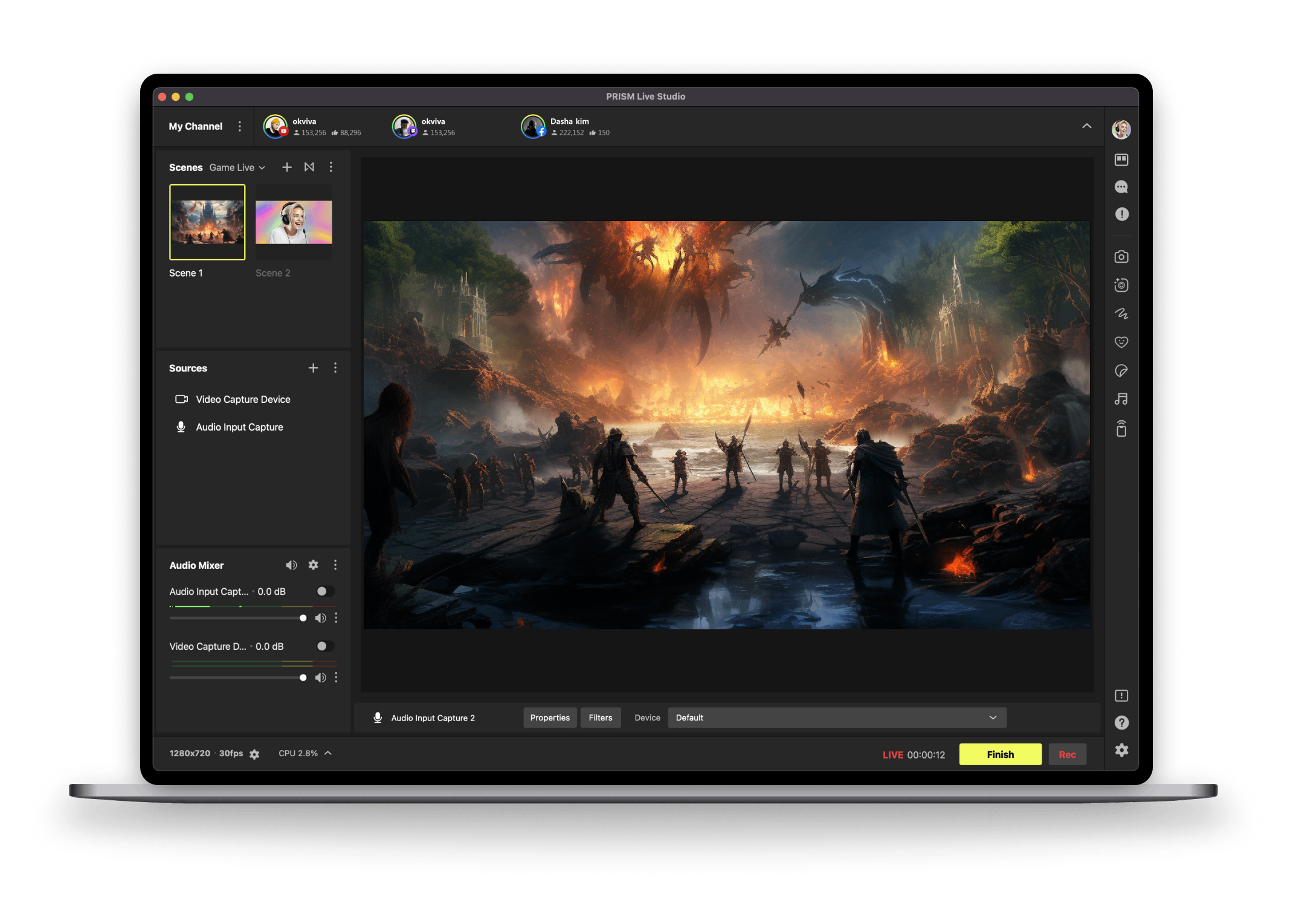Open the layout panel icon in right sidebar

pos(1121,159)
